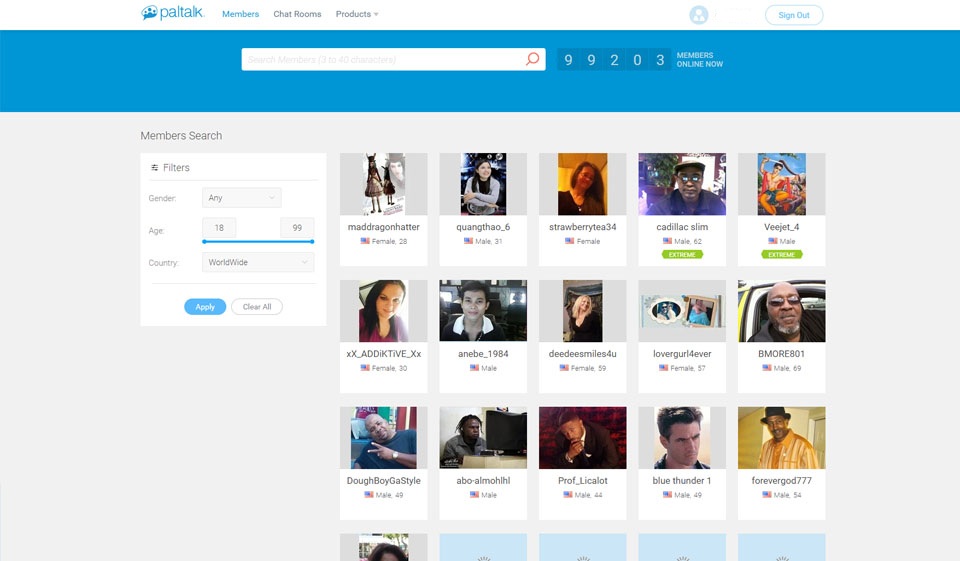Click the Clear All button
The image size is (960, 561).
point(257,307)
